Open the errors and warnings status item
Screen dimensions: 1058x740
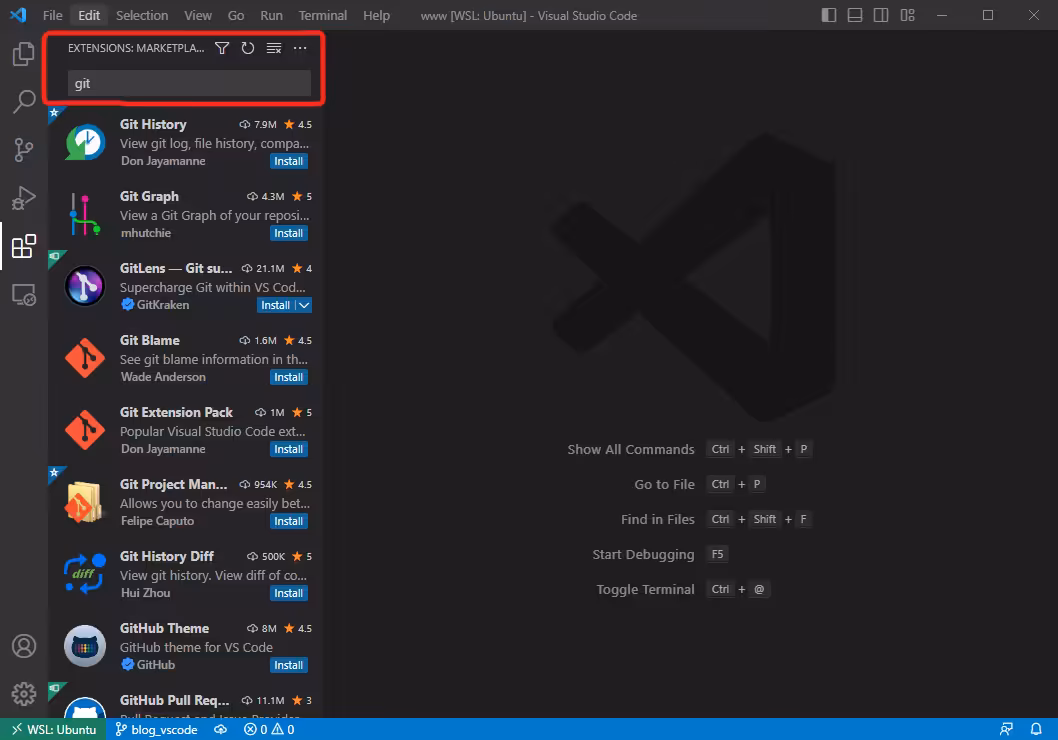coord(269,729)
